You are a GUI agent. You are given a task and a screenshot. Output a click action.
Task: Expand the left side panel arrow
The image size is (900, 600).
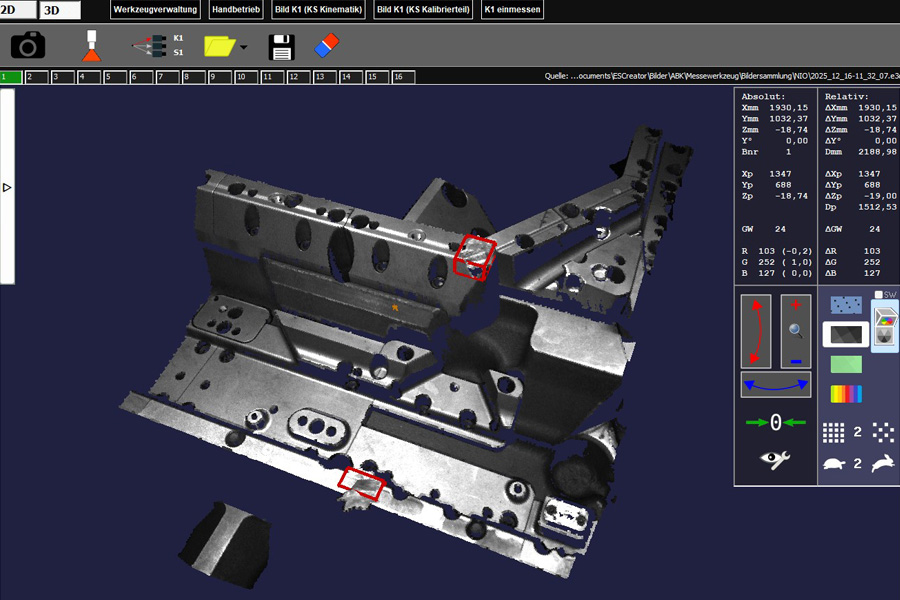(x=7, y=187)
